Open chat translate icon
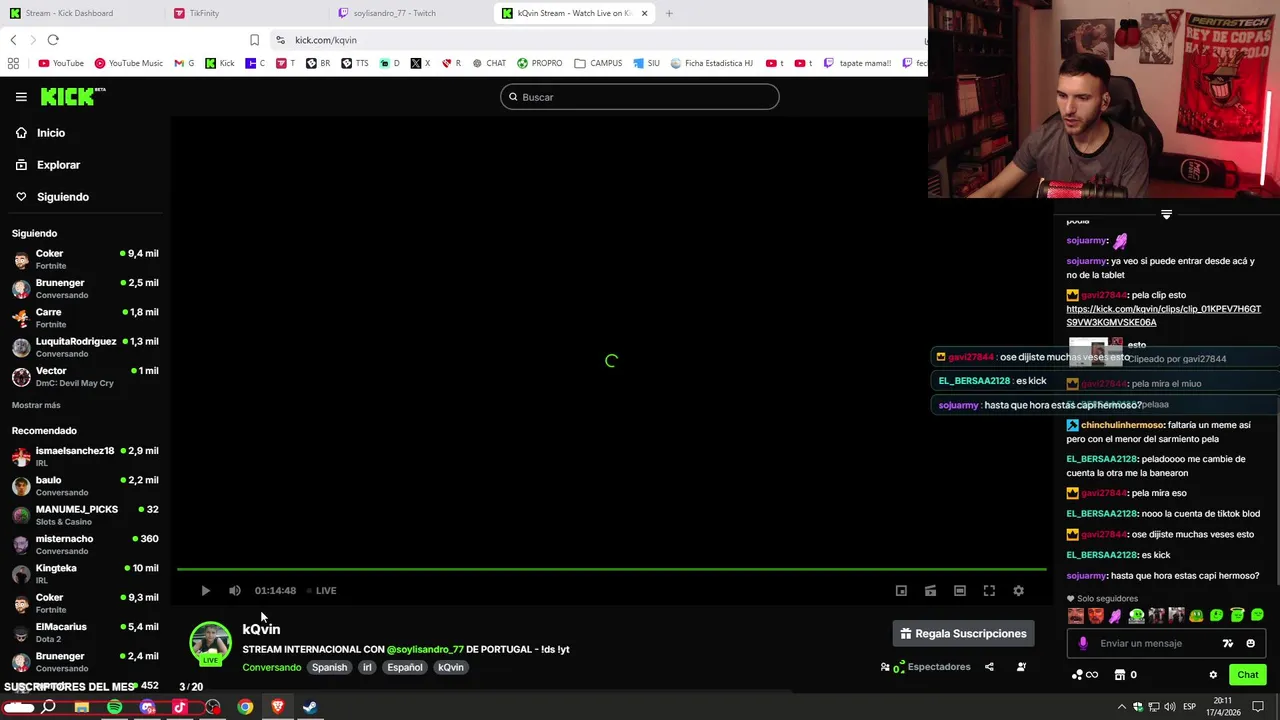The height and width of the screenshot is (720, 1280). (1228, 644)
